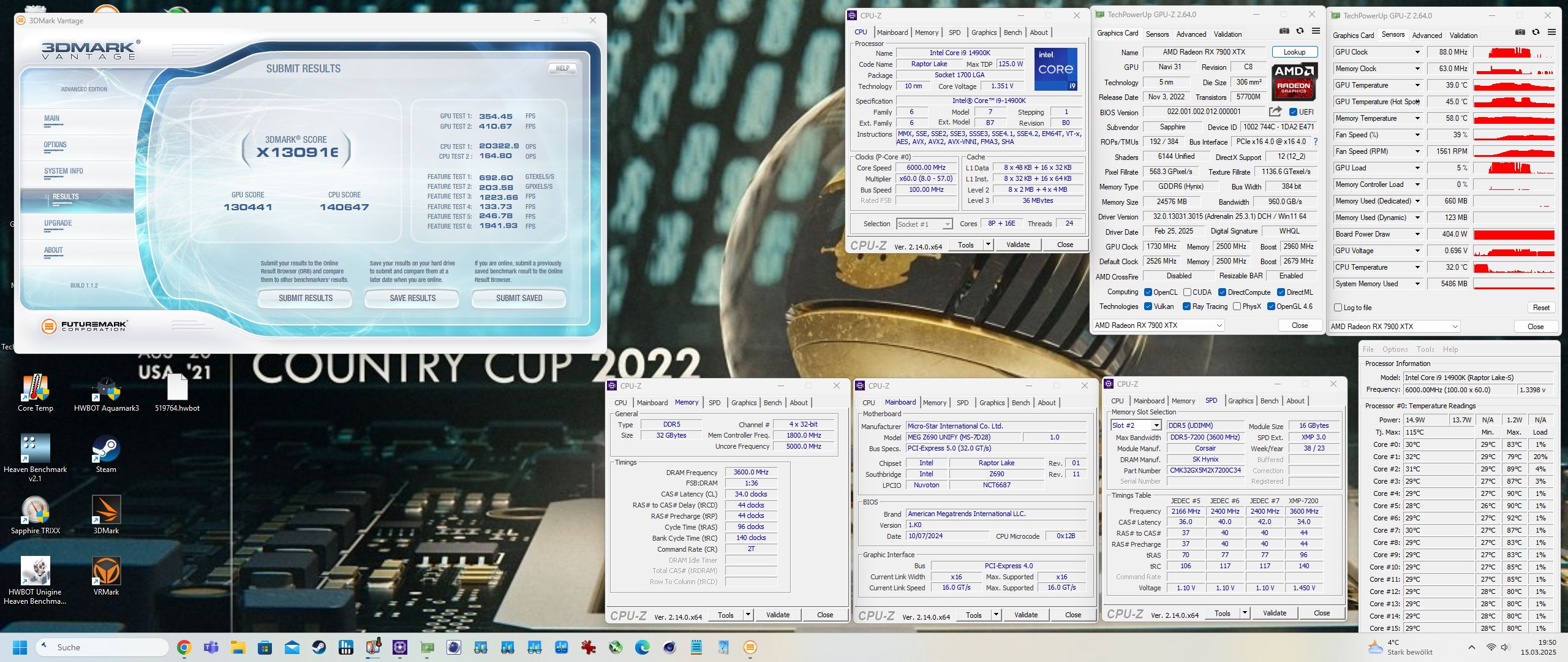The width and height of the screenshot is (1568, 662).
Task: Open Windows Start menu
Action: [20, 647]
